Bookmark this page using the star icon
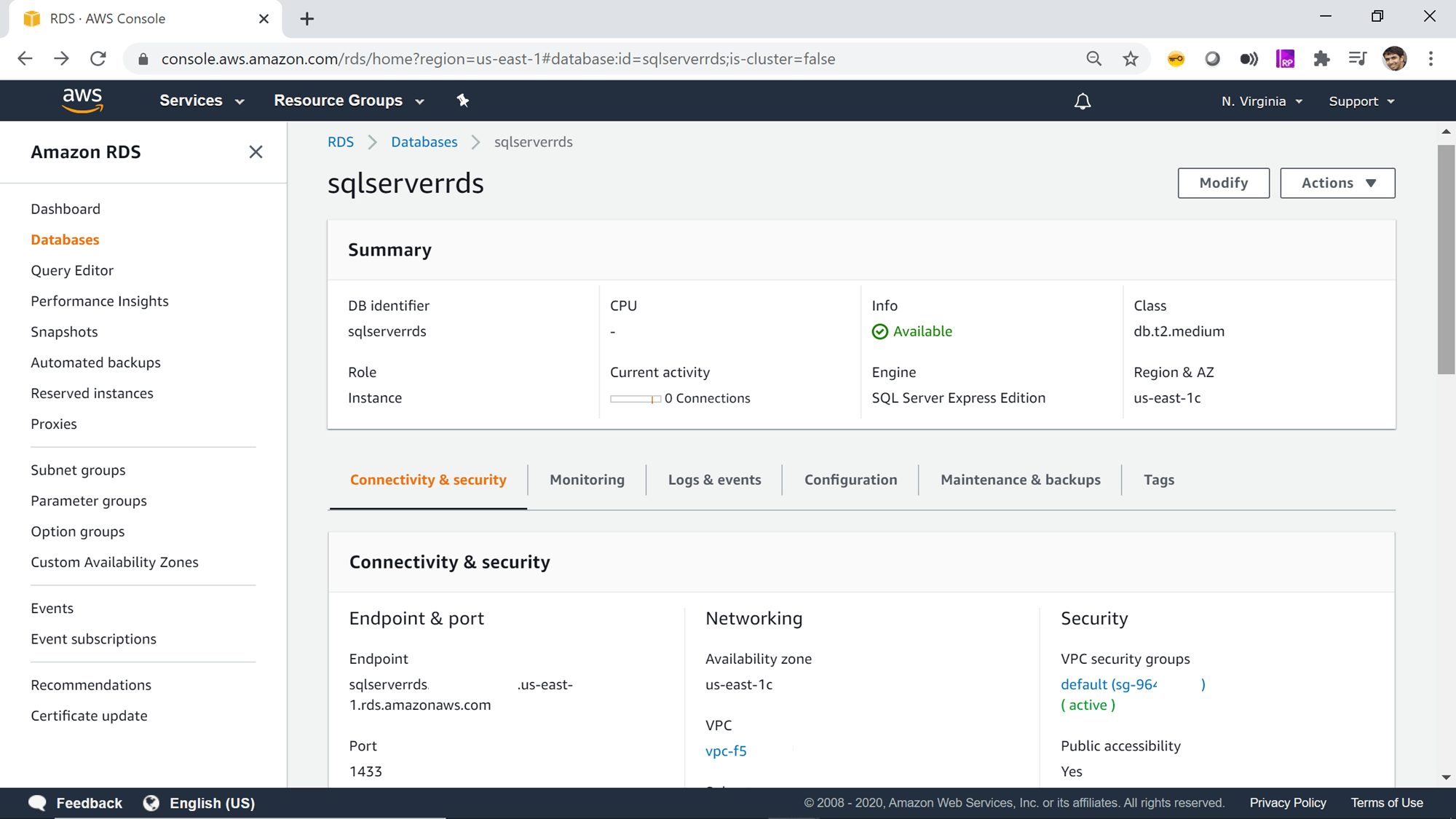This screenshot has width=1456, height=819. click(1131, 59)
